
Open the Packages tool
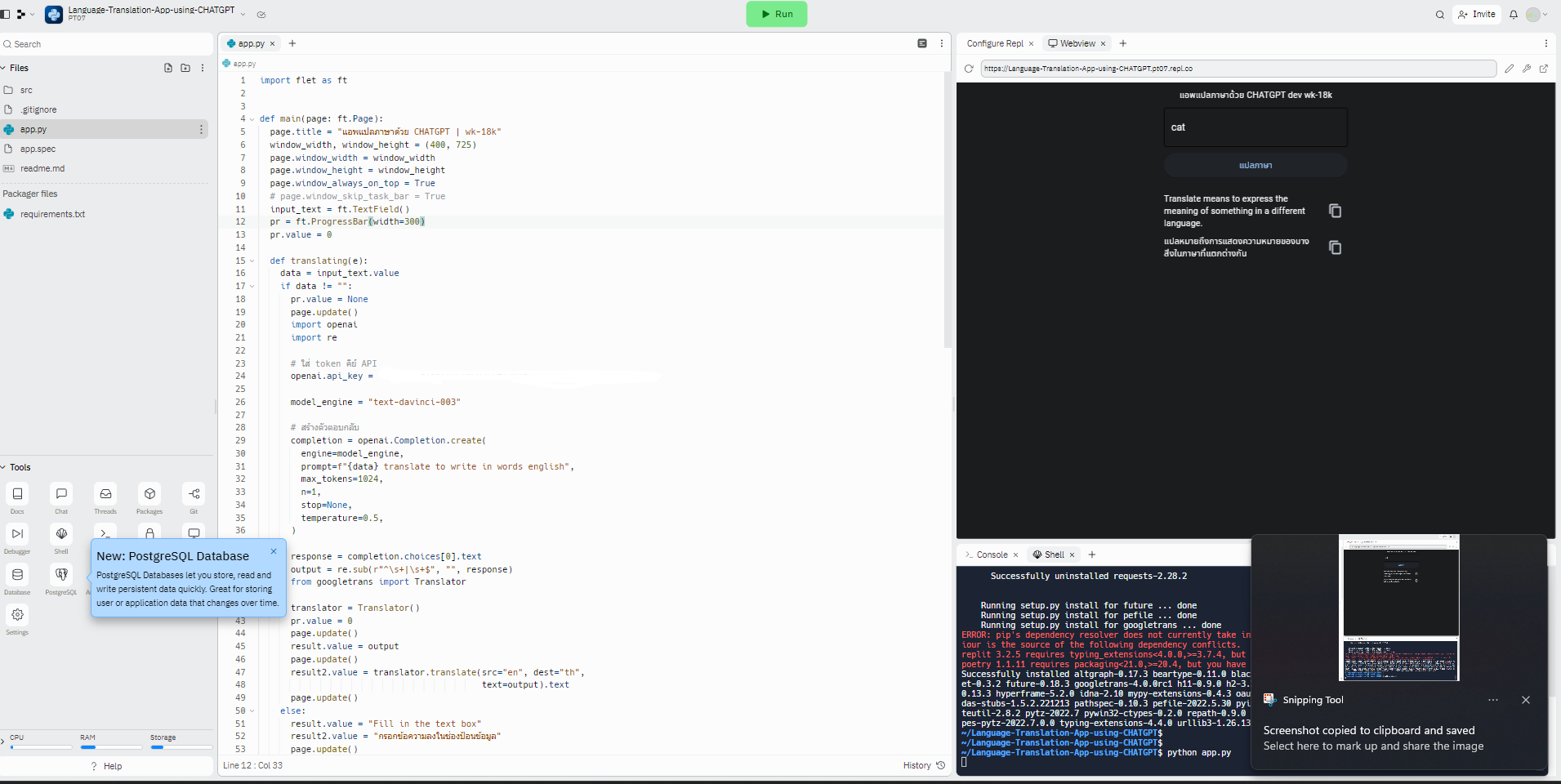149,498
